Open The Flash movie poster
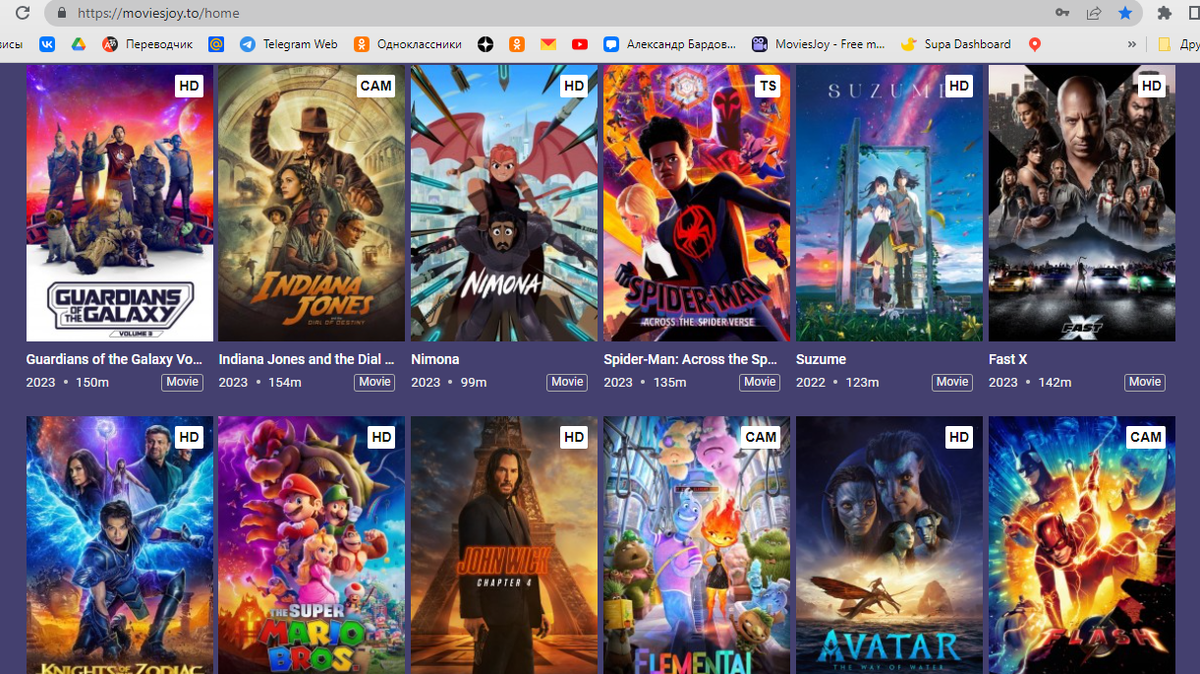This screenshot has height=674, width=1200. click(x=1081, y=545)
